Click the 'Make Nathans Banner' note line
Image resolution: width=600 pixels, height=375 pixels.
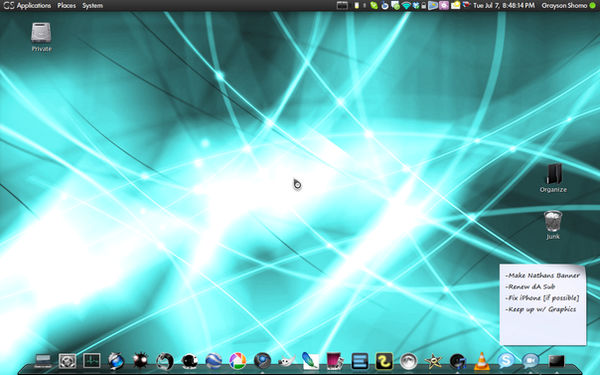pyautogui.click(x=543, y=276)
